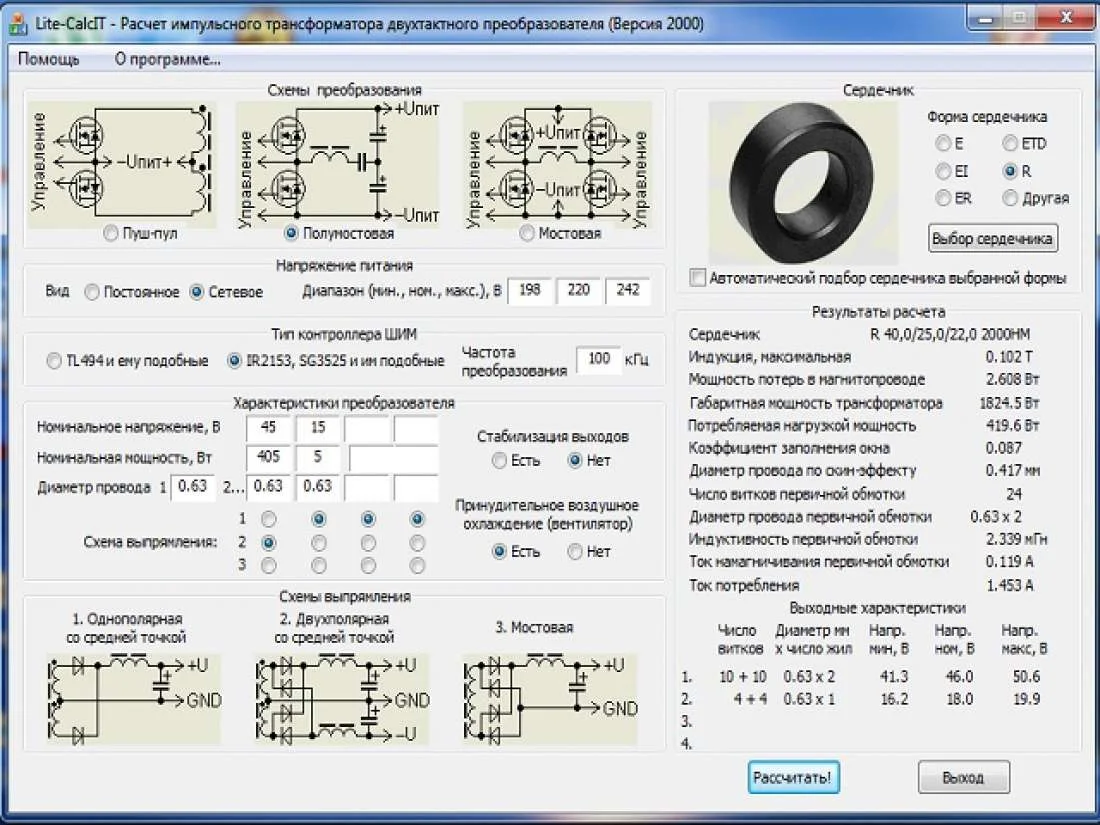Open the Помощь menu
The width and height of the screenshot is (1100, 825).
tap(48, 59)
